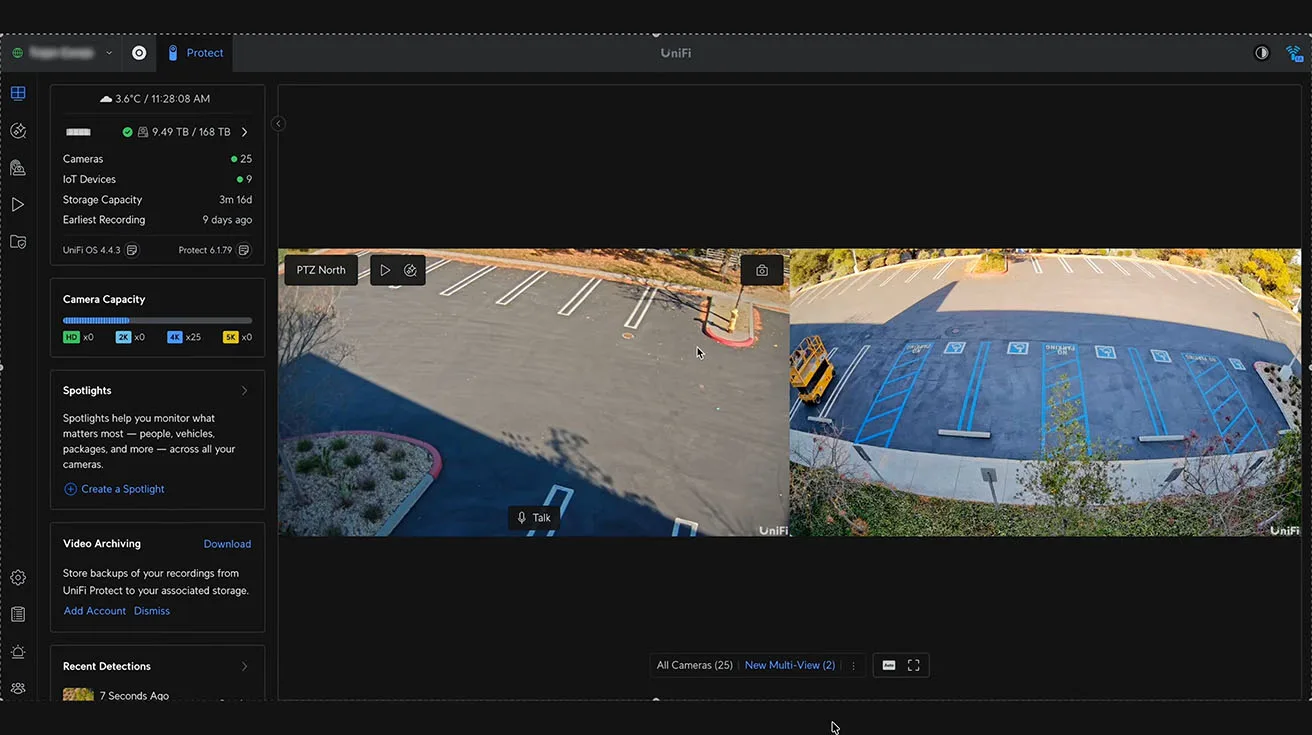The width and height of the screenshot is (1312, 735).
Task: Expand the Recent Detections section
Action: tap(244, 667)
